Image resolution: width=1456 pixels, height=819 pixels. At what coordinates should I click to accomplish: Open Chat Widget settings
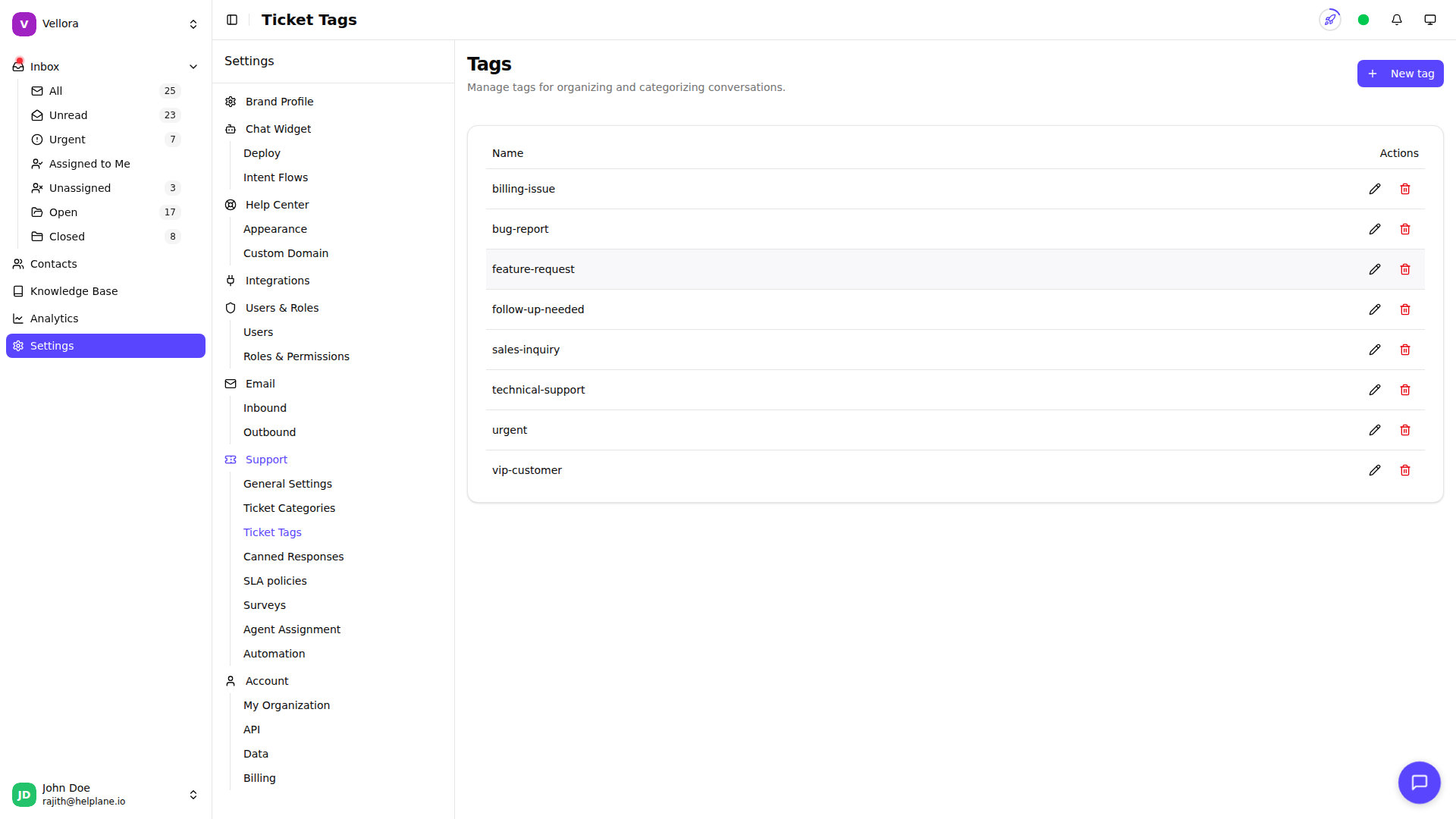[x=278, y=129]
